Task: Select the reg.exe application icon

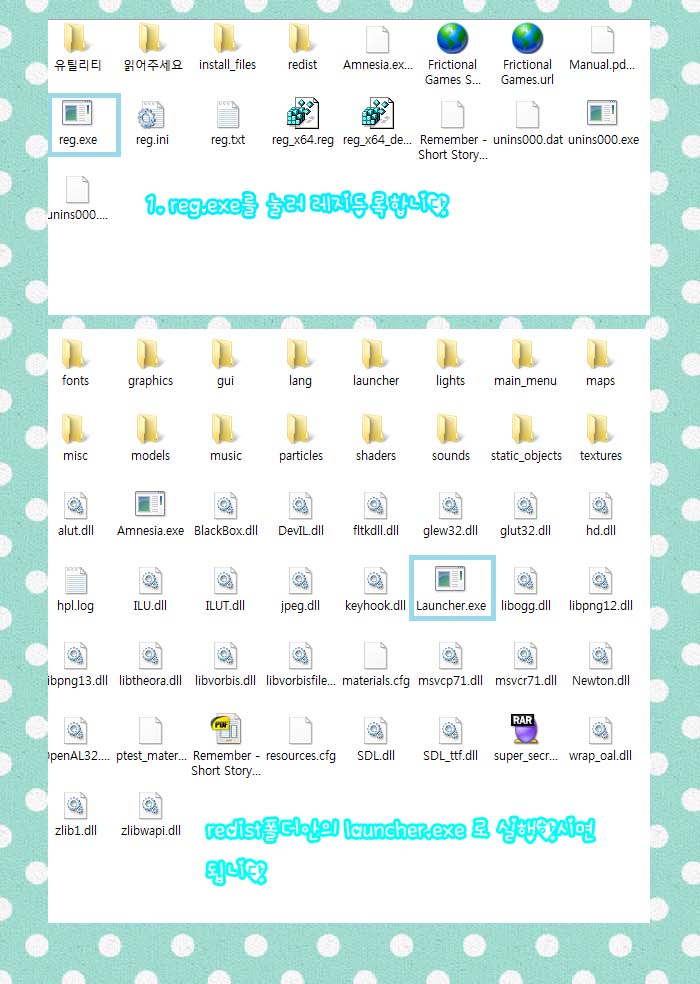Action: [77, 114]
